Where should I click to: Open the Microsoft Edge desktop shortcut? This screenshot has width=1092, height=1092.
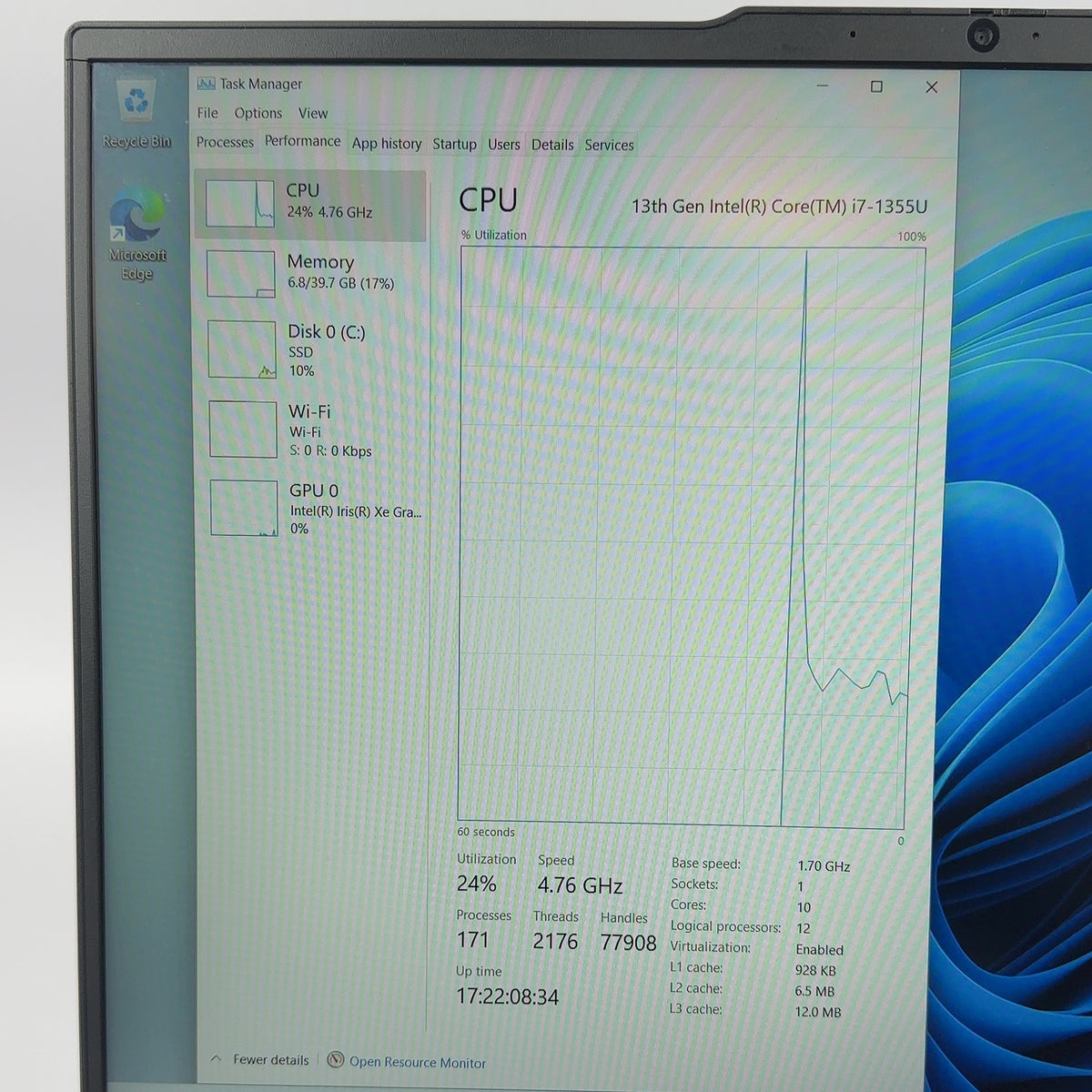click(137, 235)
